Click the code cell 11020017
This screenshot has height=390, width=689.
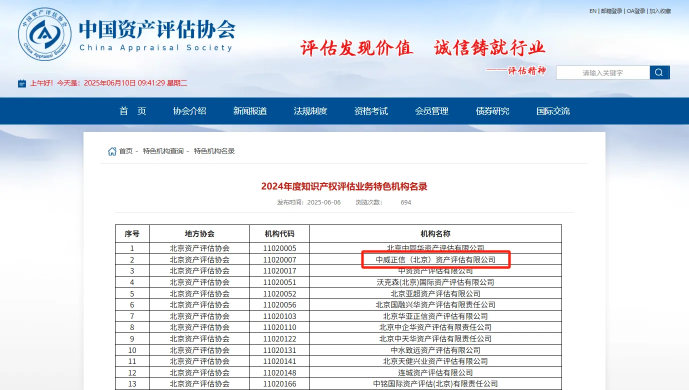(x=279, y=271)
